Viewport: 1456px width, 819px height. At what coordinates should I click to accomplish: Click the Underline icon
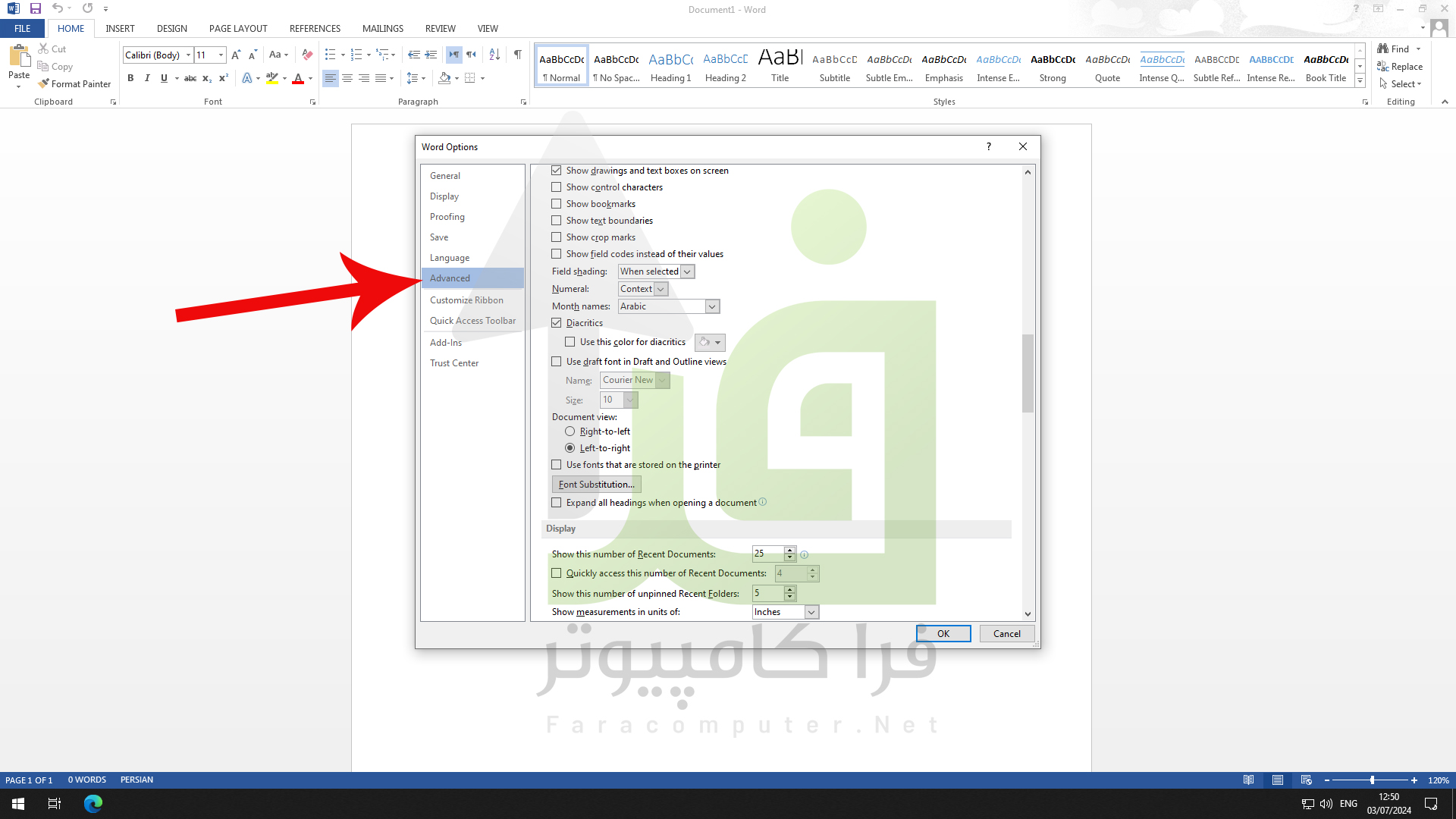point(164,78)
